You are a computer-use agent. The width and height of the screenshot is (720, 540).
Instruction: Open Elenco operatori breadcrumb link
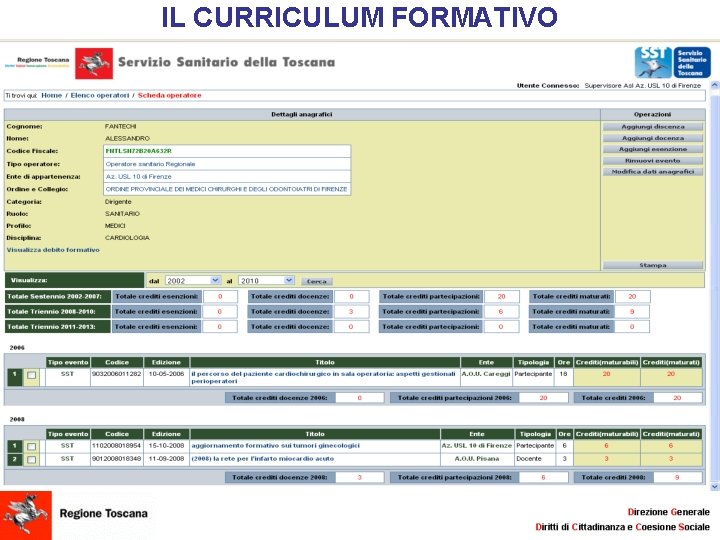(100, 96)
